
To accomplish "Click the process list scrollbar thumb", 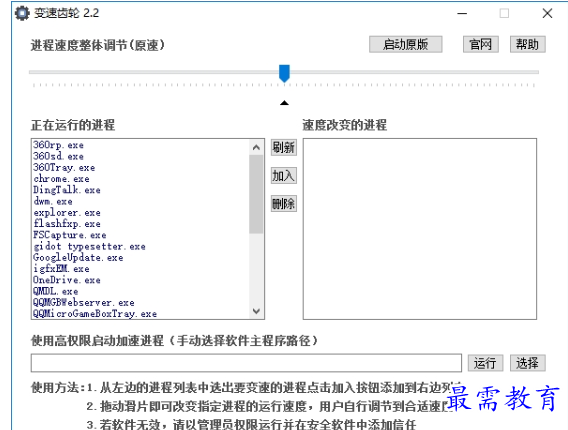I will click(x=256, y=194).
